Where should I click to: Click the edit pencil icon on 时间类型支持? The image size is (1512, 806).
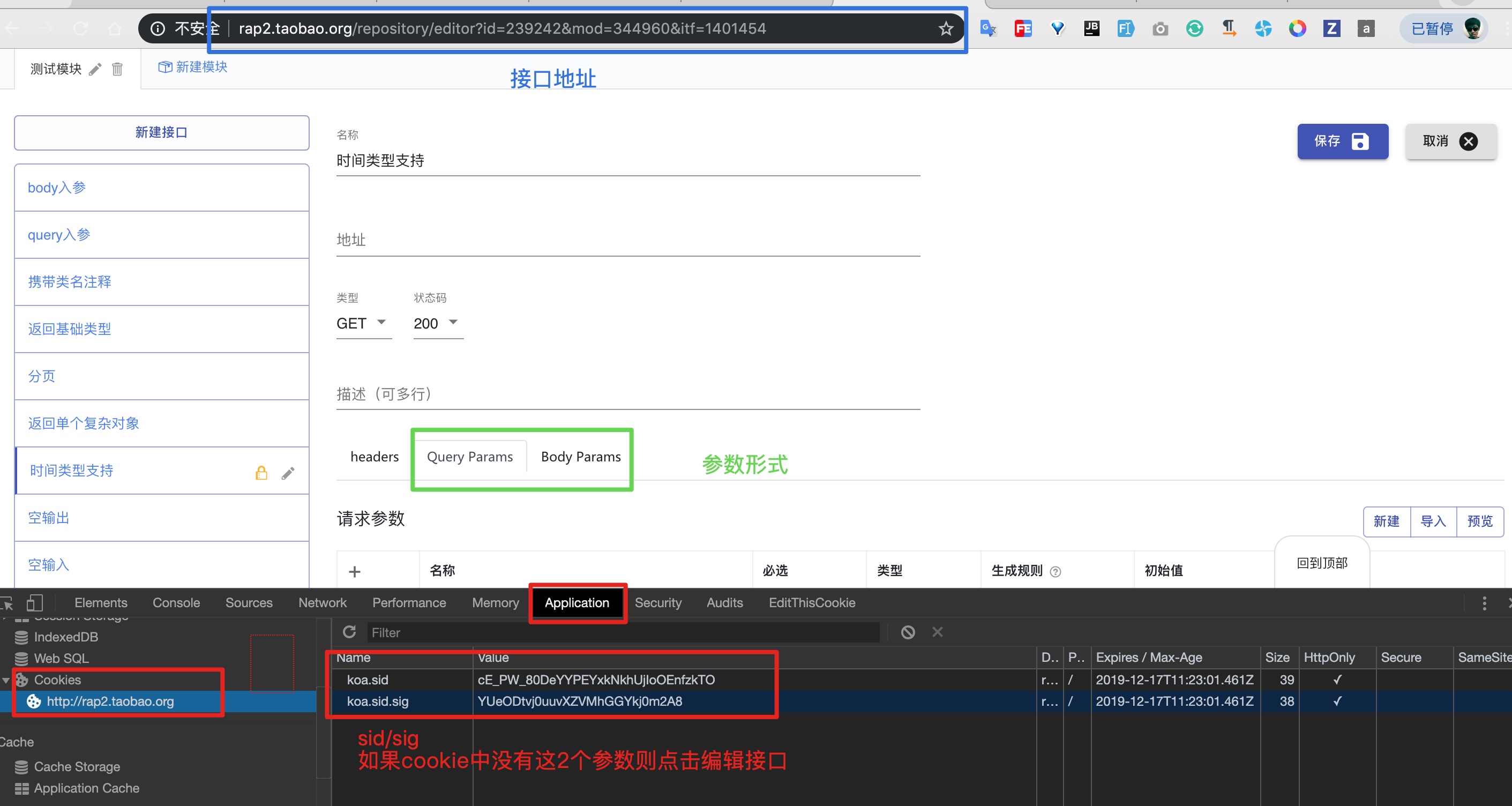point(289,472)
